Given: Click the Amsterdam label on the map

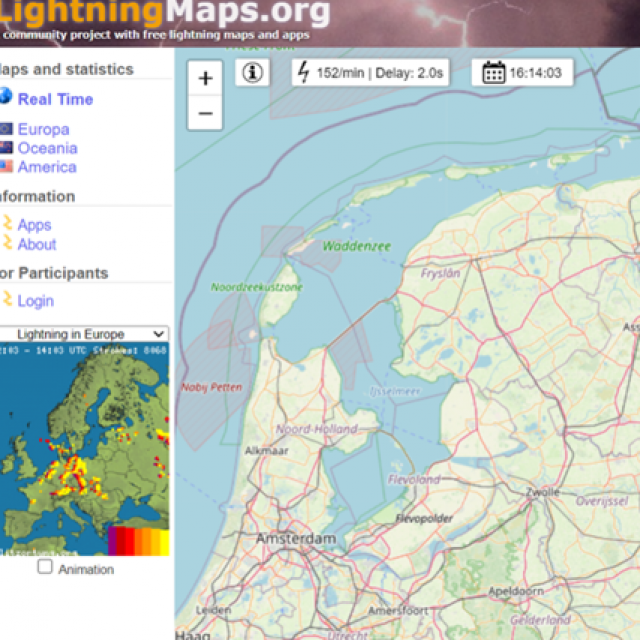Looking at the screenshot, I should 296,538.
